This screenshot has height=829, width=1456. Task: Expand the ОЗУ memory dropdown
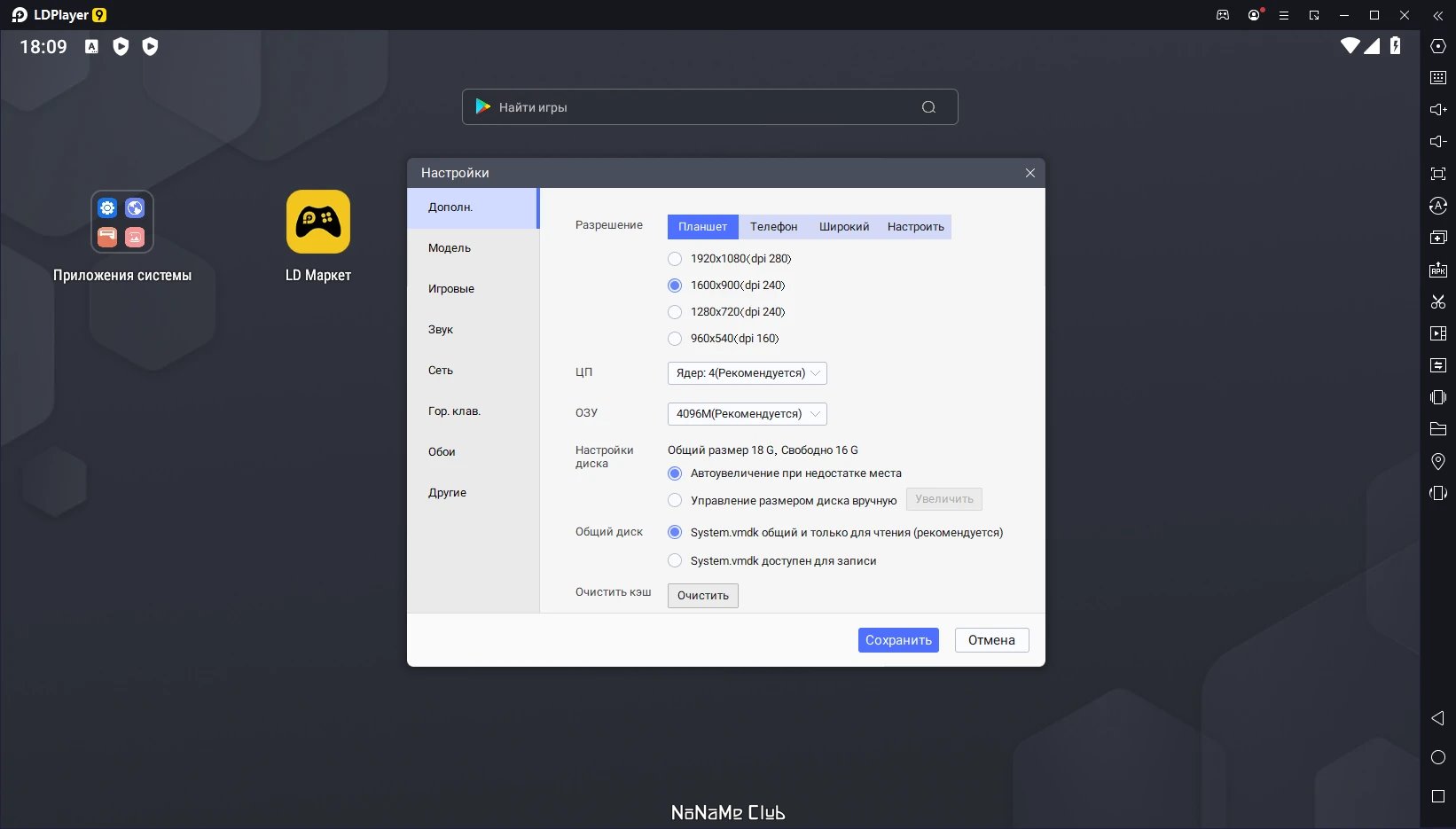(747, 414)
